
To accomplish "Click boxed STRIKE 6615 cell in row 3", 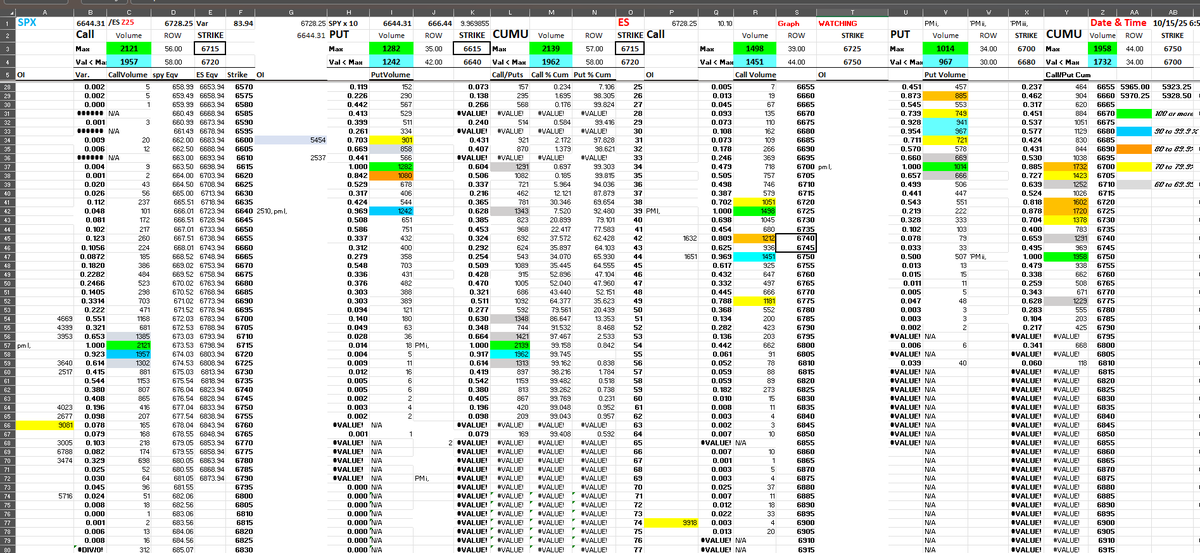I will pyautogui.click(x=473, y=47).
